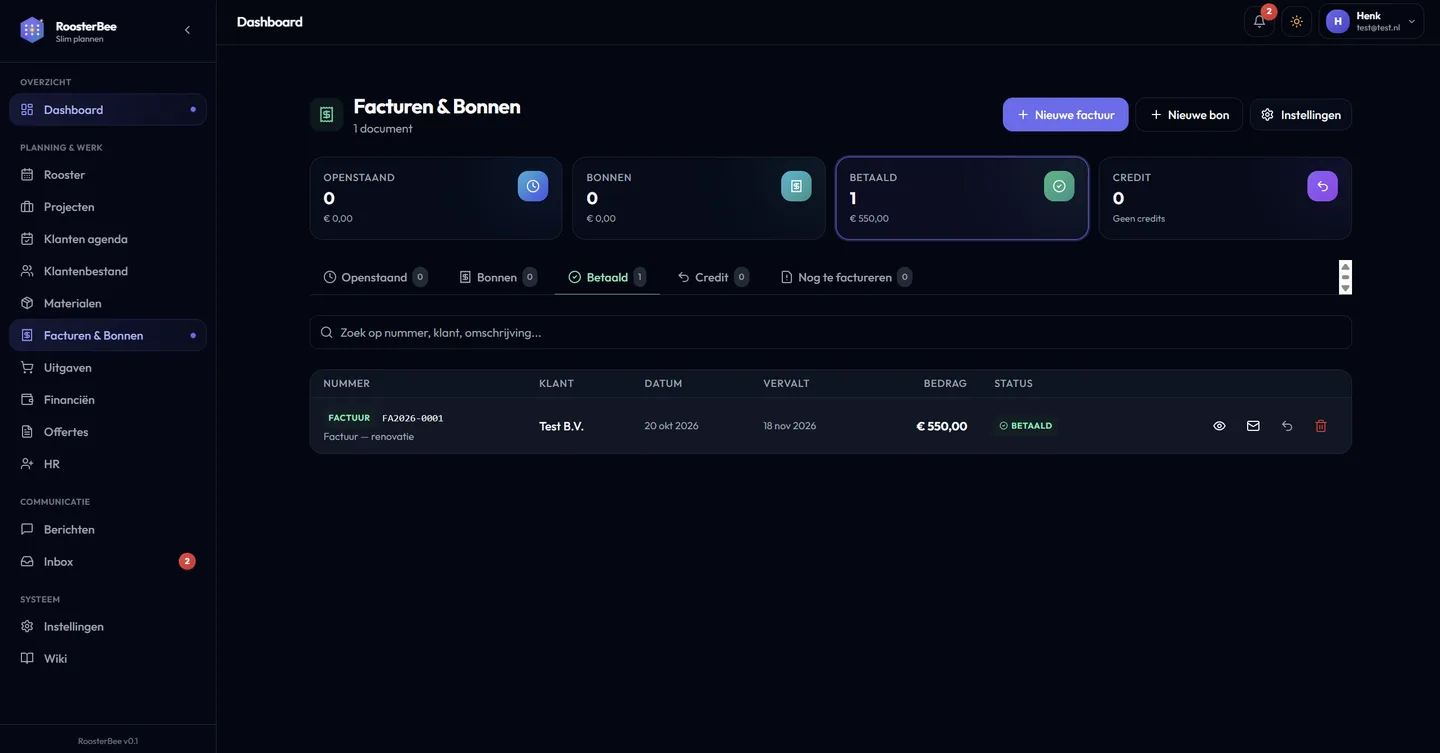Switch to the Bonnen tab
Screen dimensions: 1440x753
[x=497, y=277]
